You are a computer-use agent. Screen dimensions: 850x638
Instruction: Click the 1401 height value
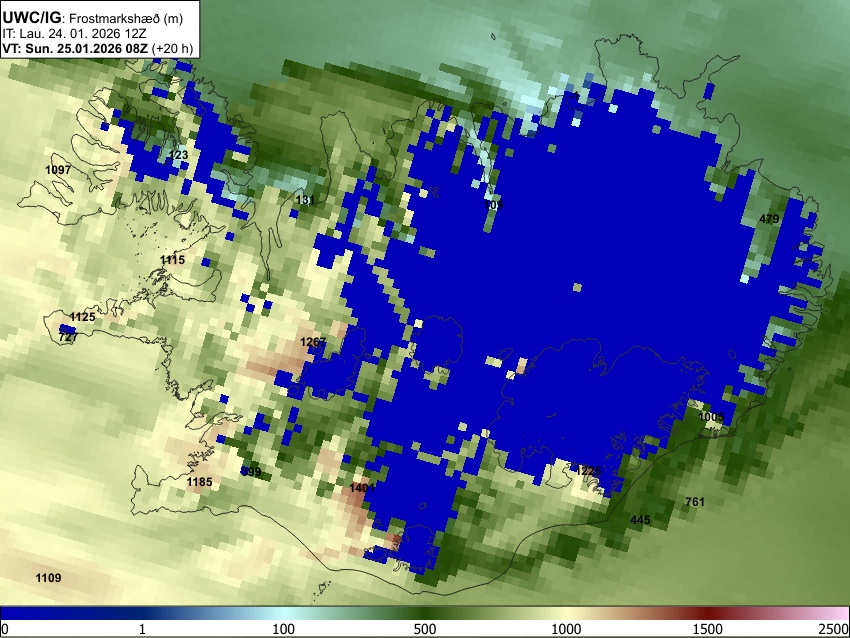362,487
